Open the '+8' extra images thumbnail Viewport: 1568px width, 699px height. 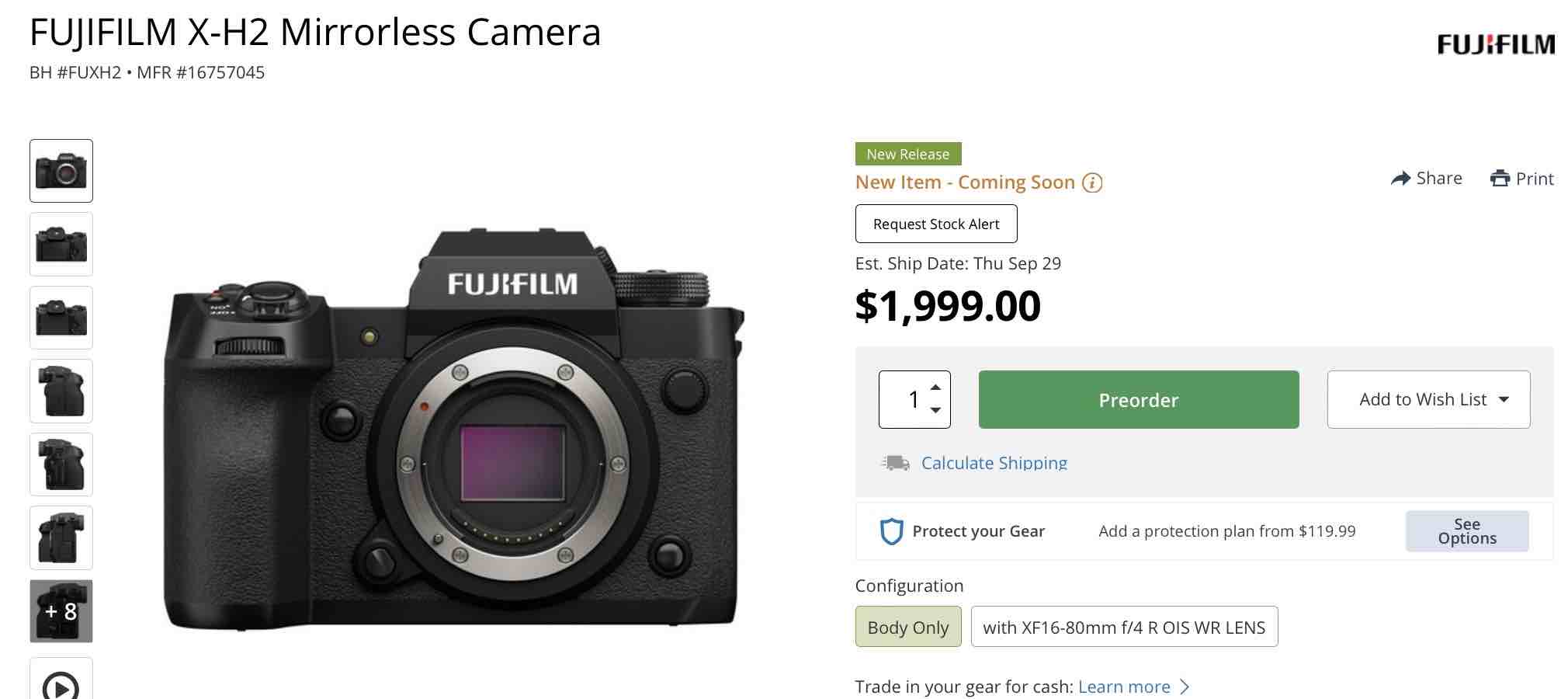[x=61, y=611]
